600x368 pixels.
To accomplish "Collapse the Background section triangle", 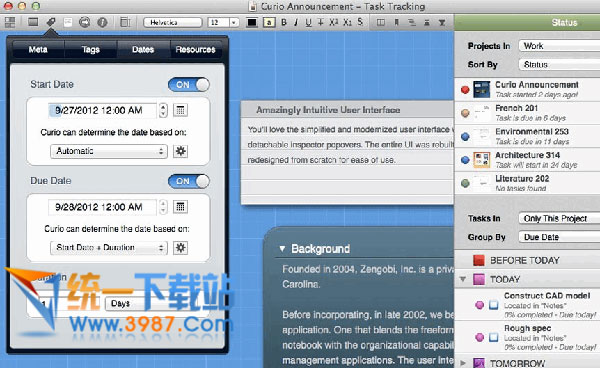I will pyautogui.click(x=282, y=249).
